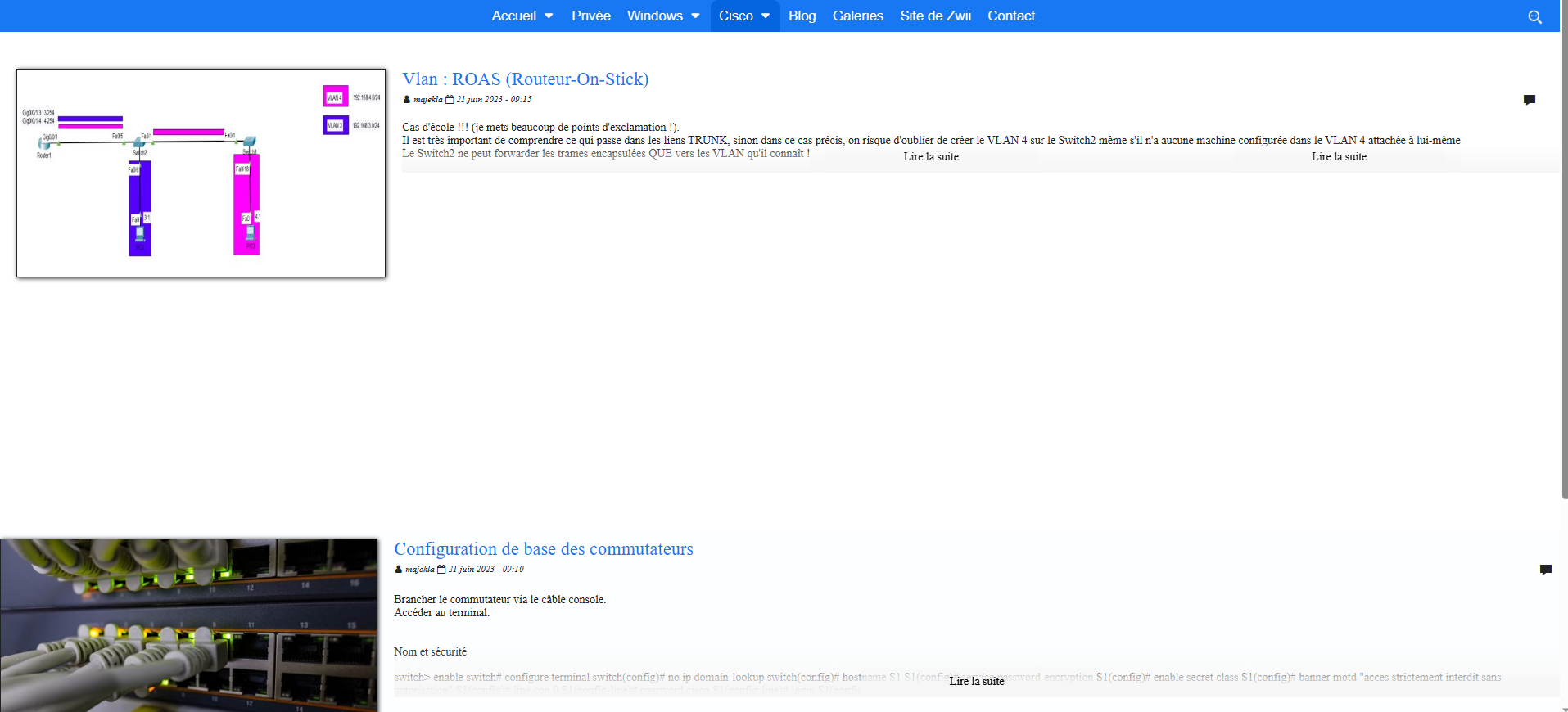Expand the Accueil dropdown arrow
The width and height of the screenshot is (1568, 712).
[549, 16]
